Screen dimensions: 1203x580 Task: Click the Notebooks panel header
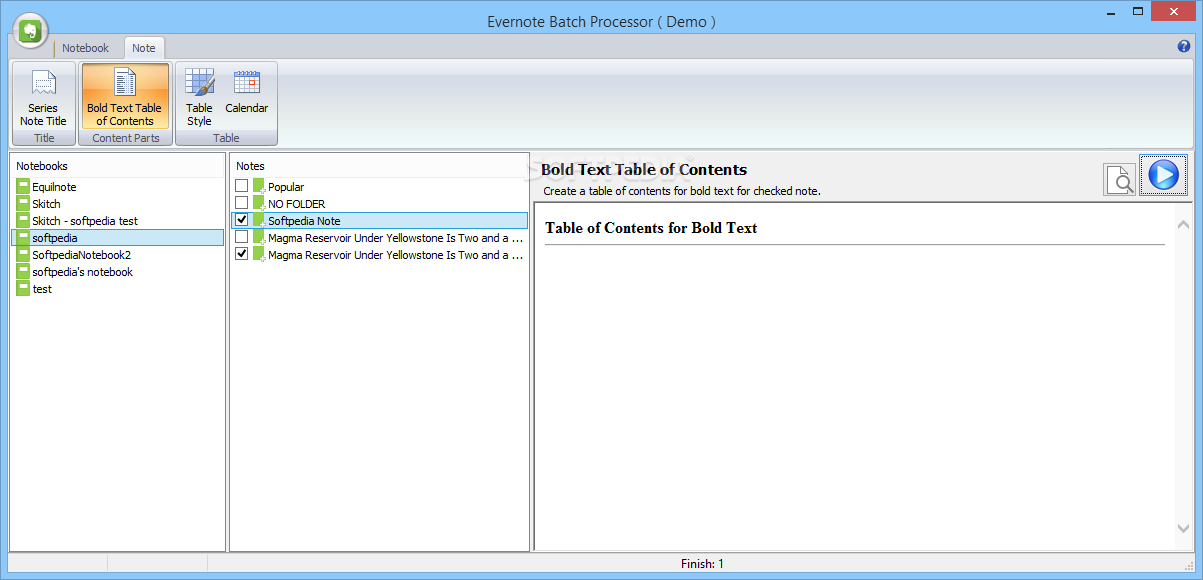pyautogui.click(x=42, y=166)
